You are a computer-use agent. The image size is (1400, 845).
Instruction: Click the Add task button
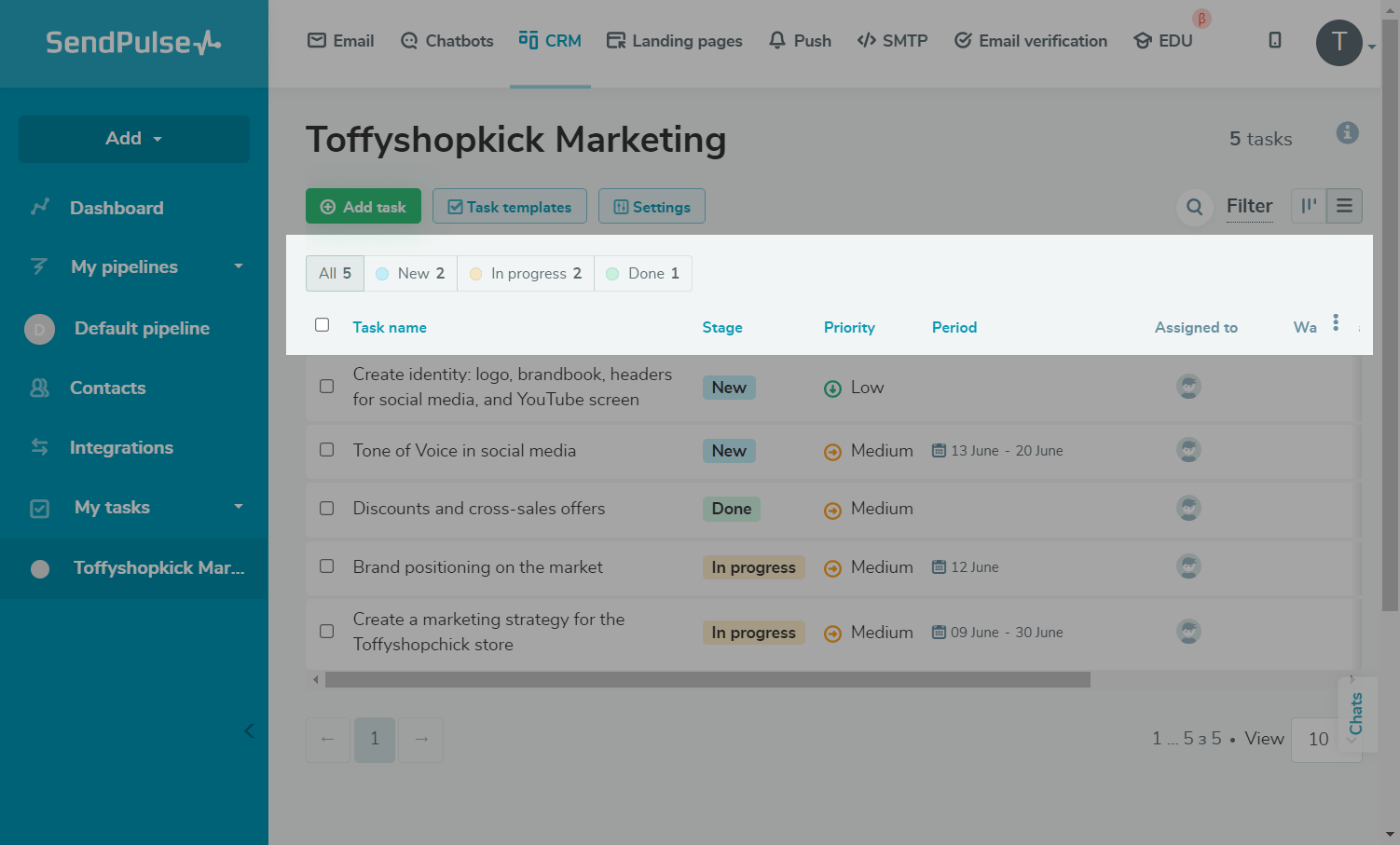[x=364, y=206]
